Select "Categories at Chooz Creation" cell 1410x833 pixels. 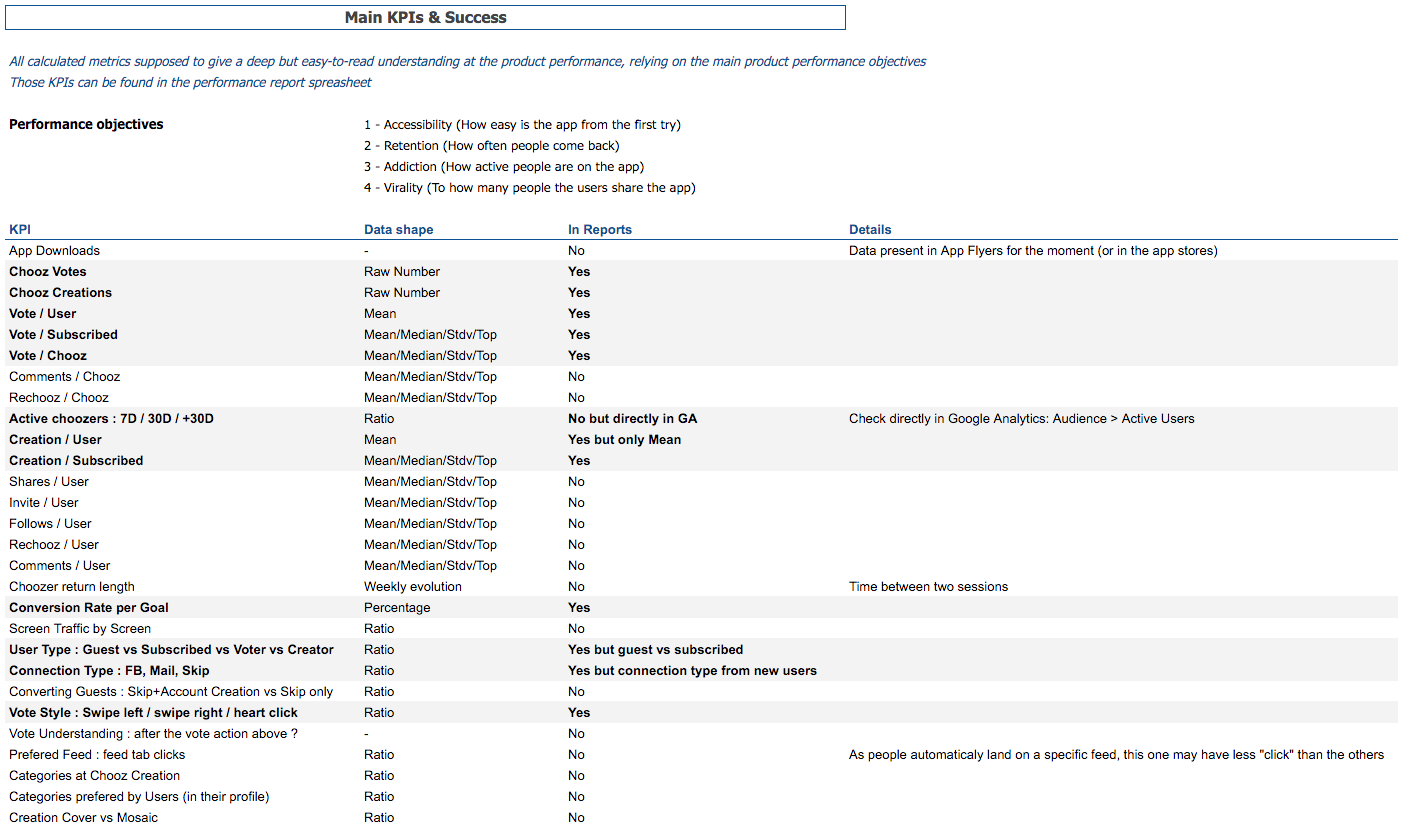click(x=95, y=776)
